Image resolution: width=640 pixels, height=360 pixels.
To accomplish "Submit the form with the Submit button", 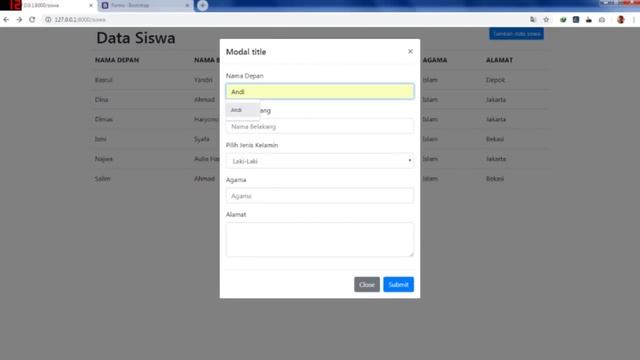I will click(398, 284).
